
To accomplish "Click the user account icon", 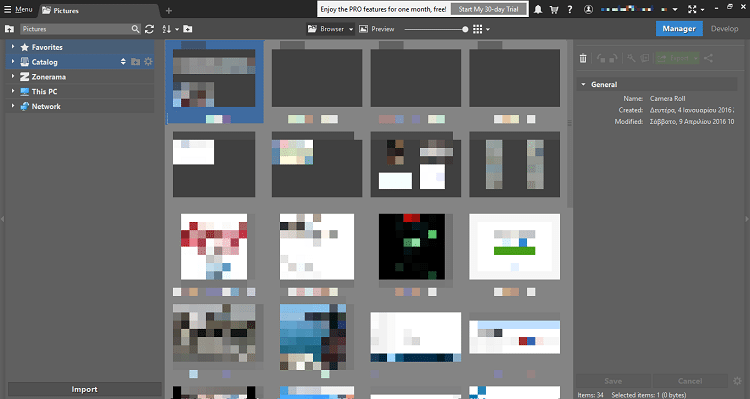I will [x=589, y=10].
